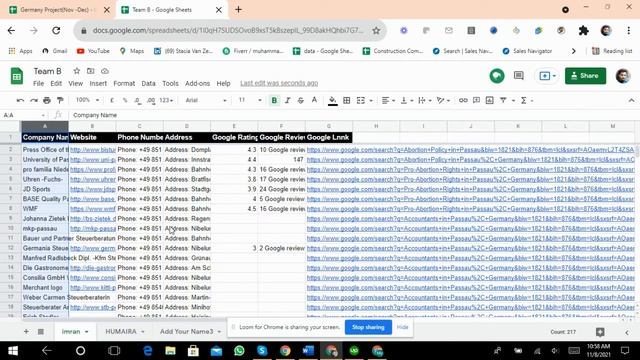
Task: Click the Merge cells icon
Action: coord(361,100)
